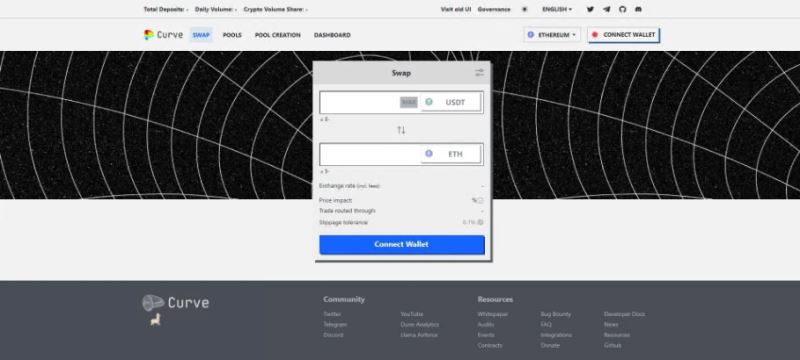Image resolution: width=800 pixels, height=360 pixels.
Task: Click the MAX amount button
Action: [409, 102]
